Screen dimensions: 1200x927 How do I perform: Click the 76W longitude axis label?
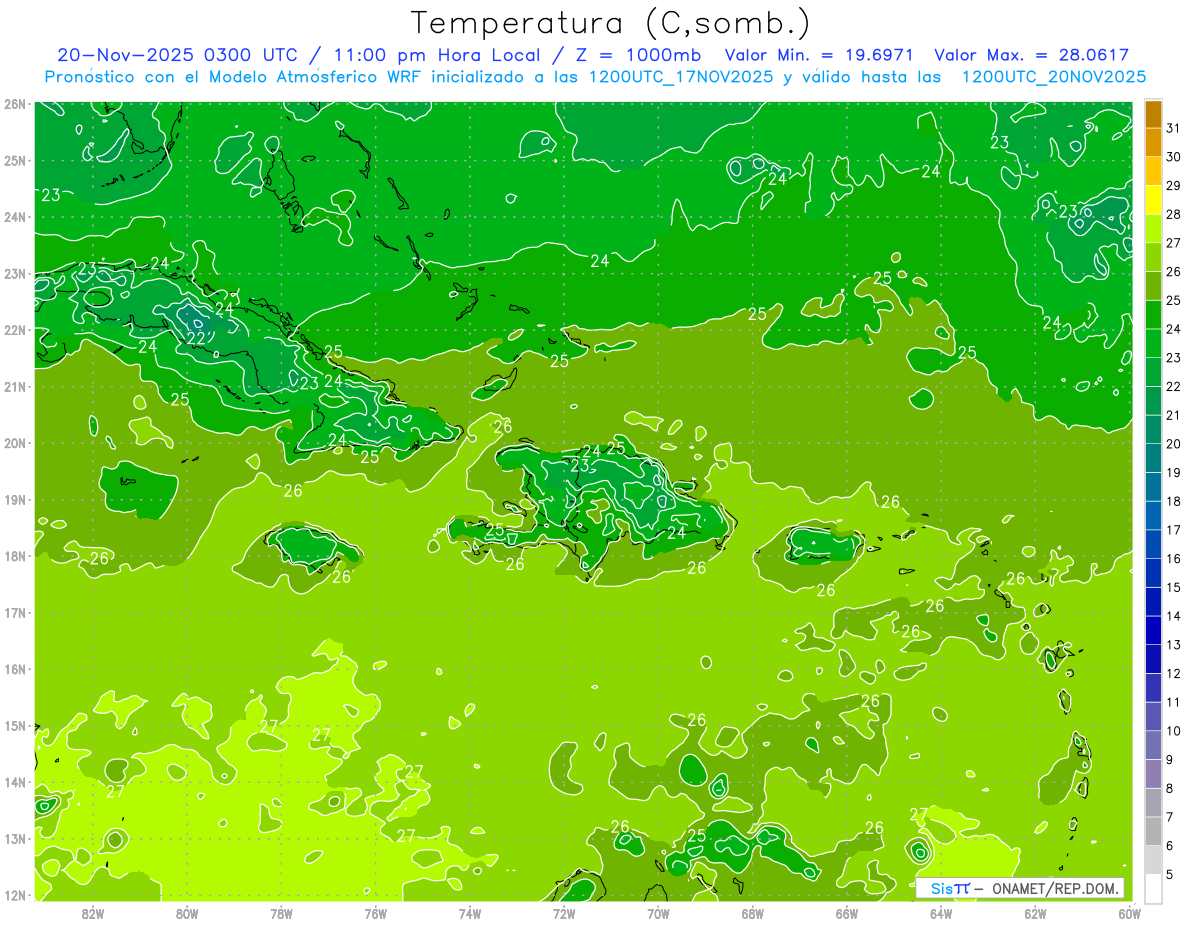375,913
